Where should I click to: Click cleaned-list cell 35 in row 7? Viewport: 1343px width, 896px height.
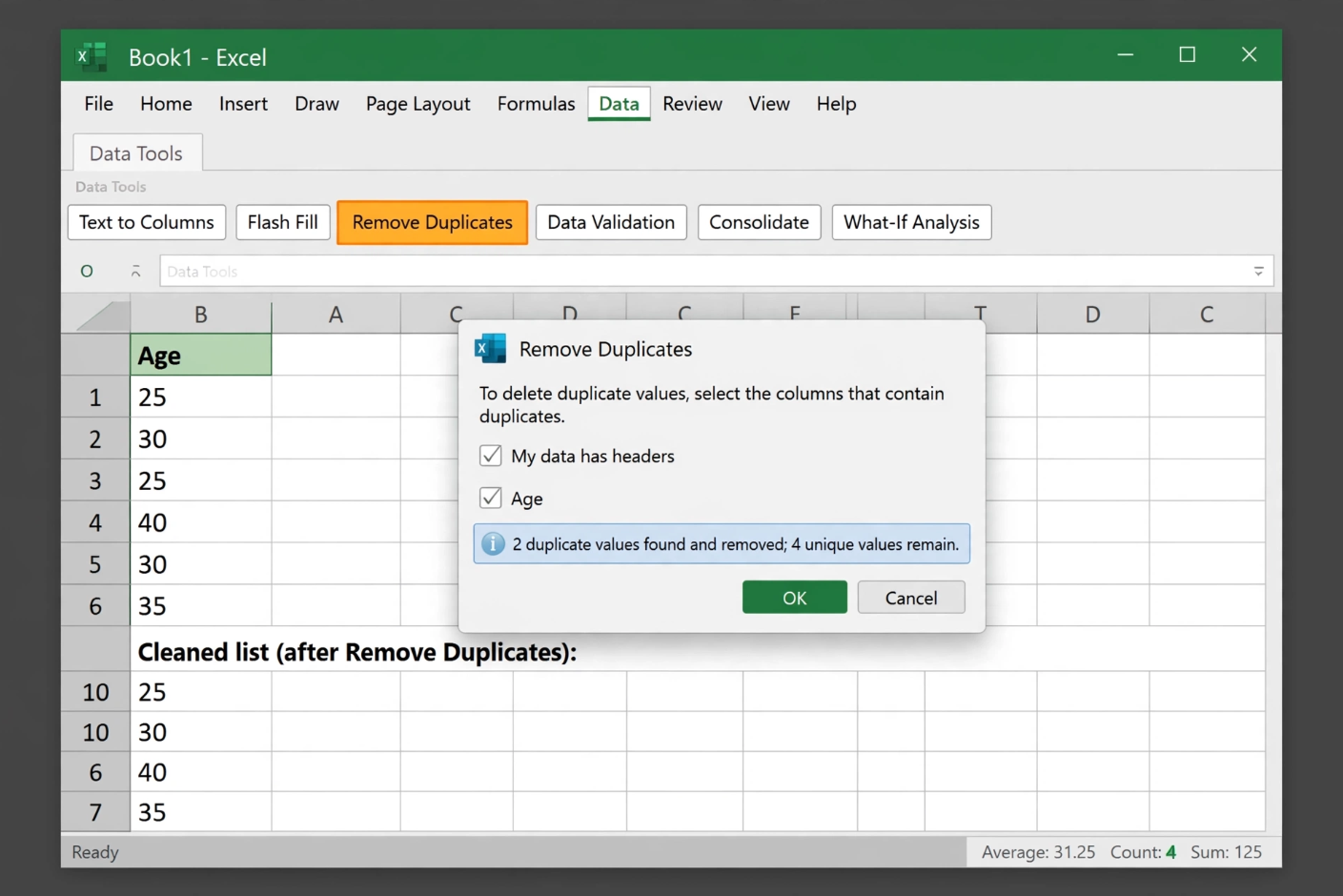point(201,812)
